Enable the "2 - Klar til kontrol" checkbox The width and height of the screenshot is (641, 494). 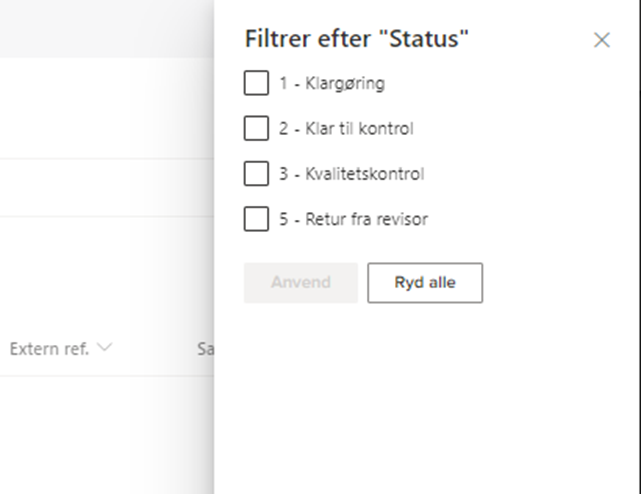click(x=256, y=128)
